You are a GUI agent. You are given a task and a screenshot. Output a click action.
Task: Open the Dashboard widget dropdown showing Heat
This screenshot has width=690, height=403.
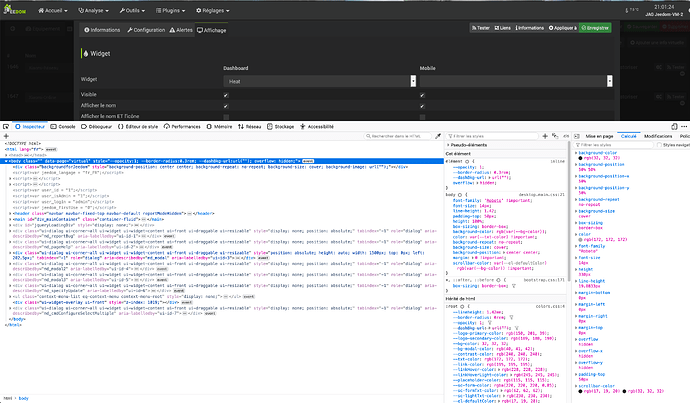coord(319,81)
